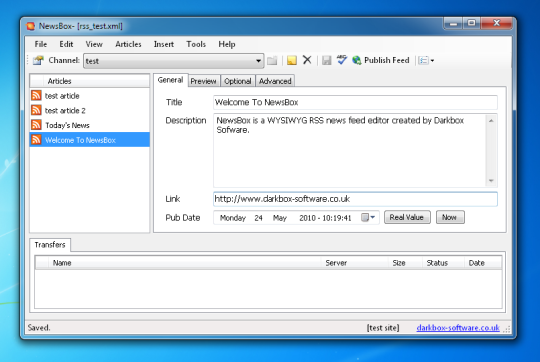Click the floppy disk save icon
The height and width of the screenshot is (362, 540).
326,60
